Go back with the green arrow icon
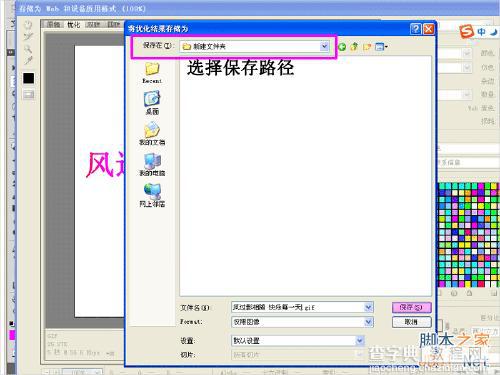The image size is (500, 375). [x=342, y=47]
